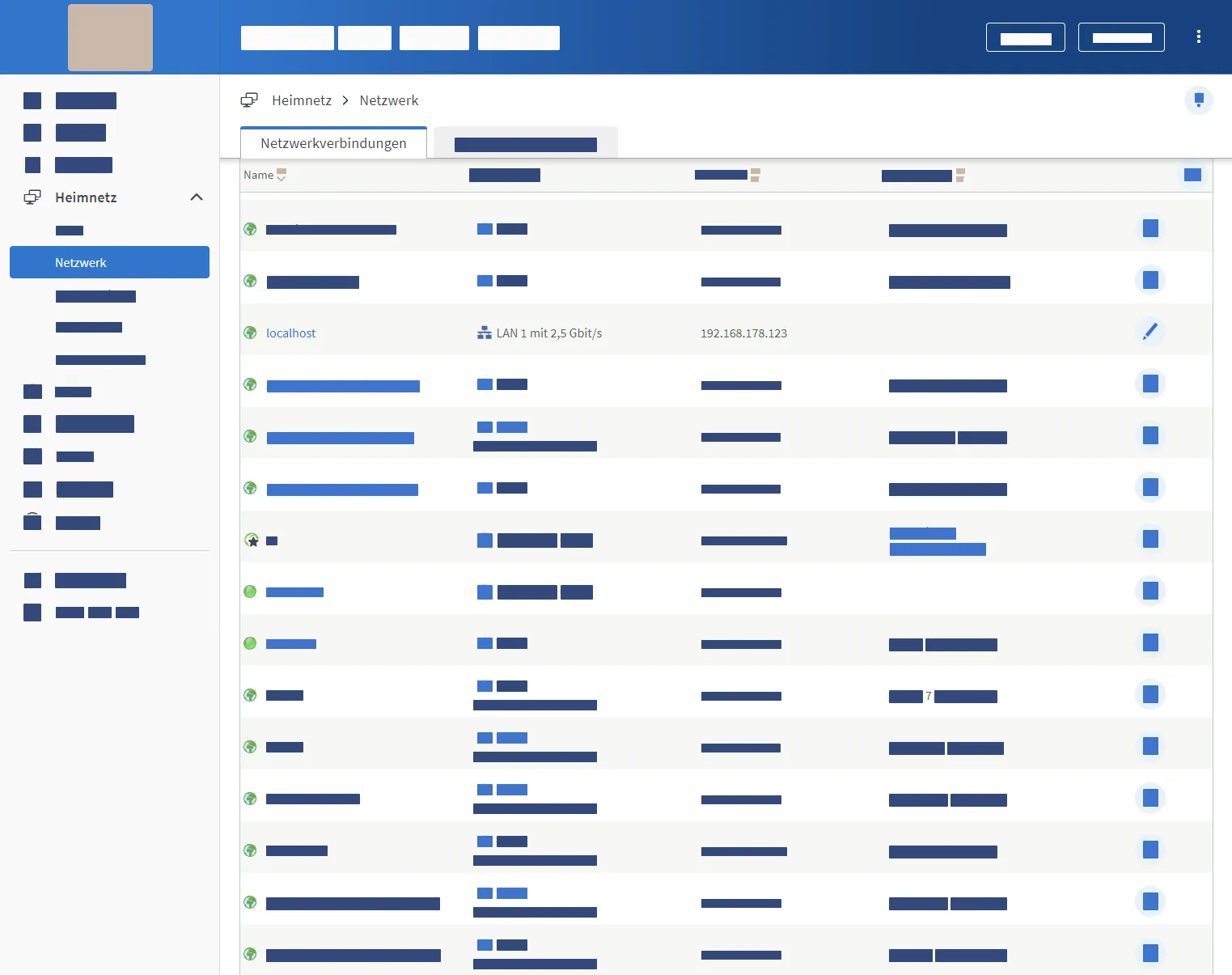1232x975 pixels.
Task: Edit the localhost device with the pencil icon
Action: click(x=1149, y=332)
